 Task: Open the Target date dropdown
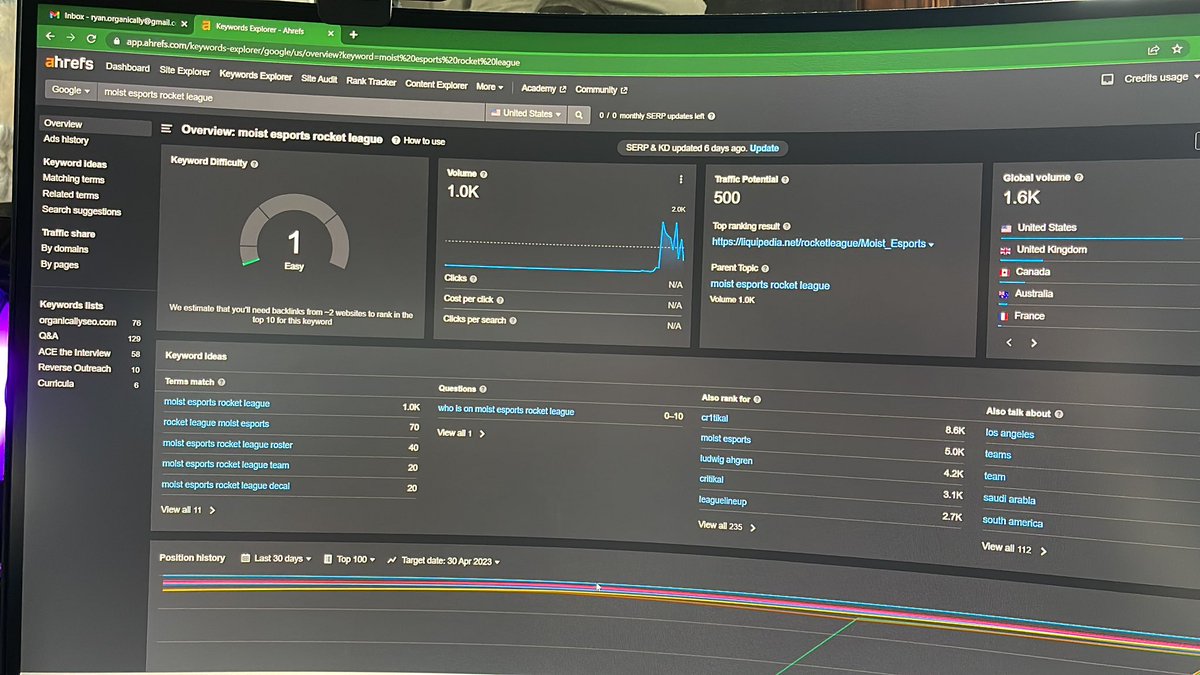tap(443, 561)
